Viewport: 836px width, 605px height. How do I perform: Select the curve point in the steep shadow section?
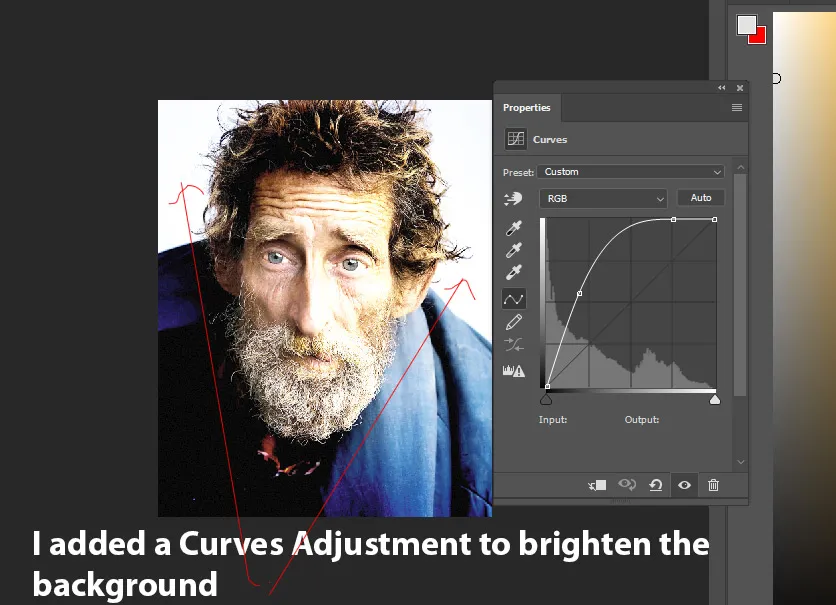tap(580, 294)
